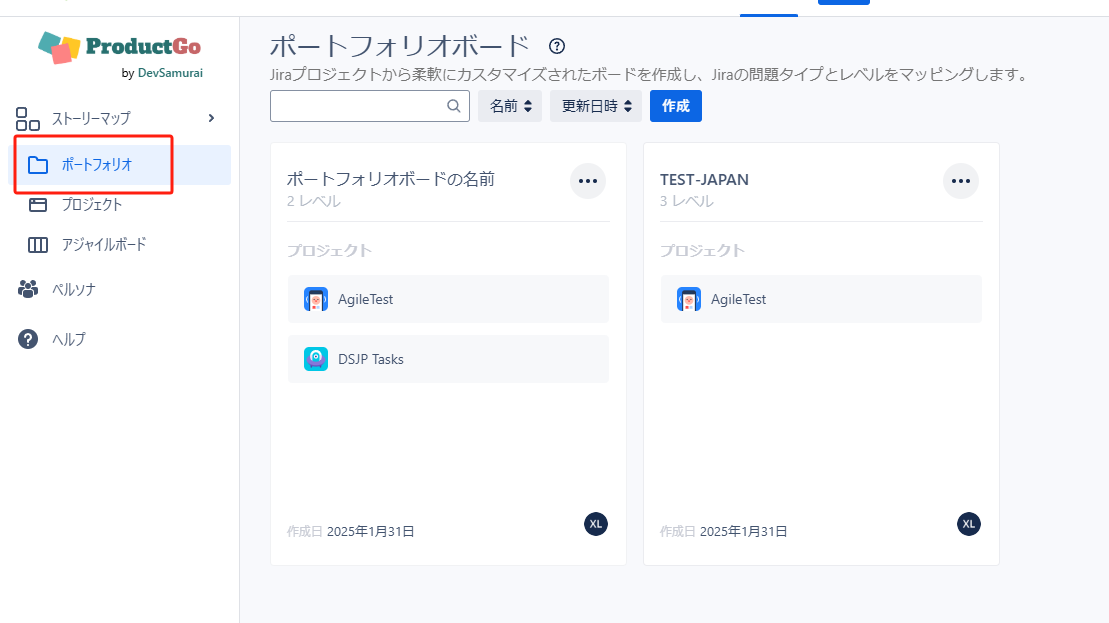The width and height of the screenshot is (1109, 623).
Task: Click the search magnifier icon
Action: click(x=453, y=106)
